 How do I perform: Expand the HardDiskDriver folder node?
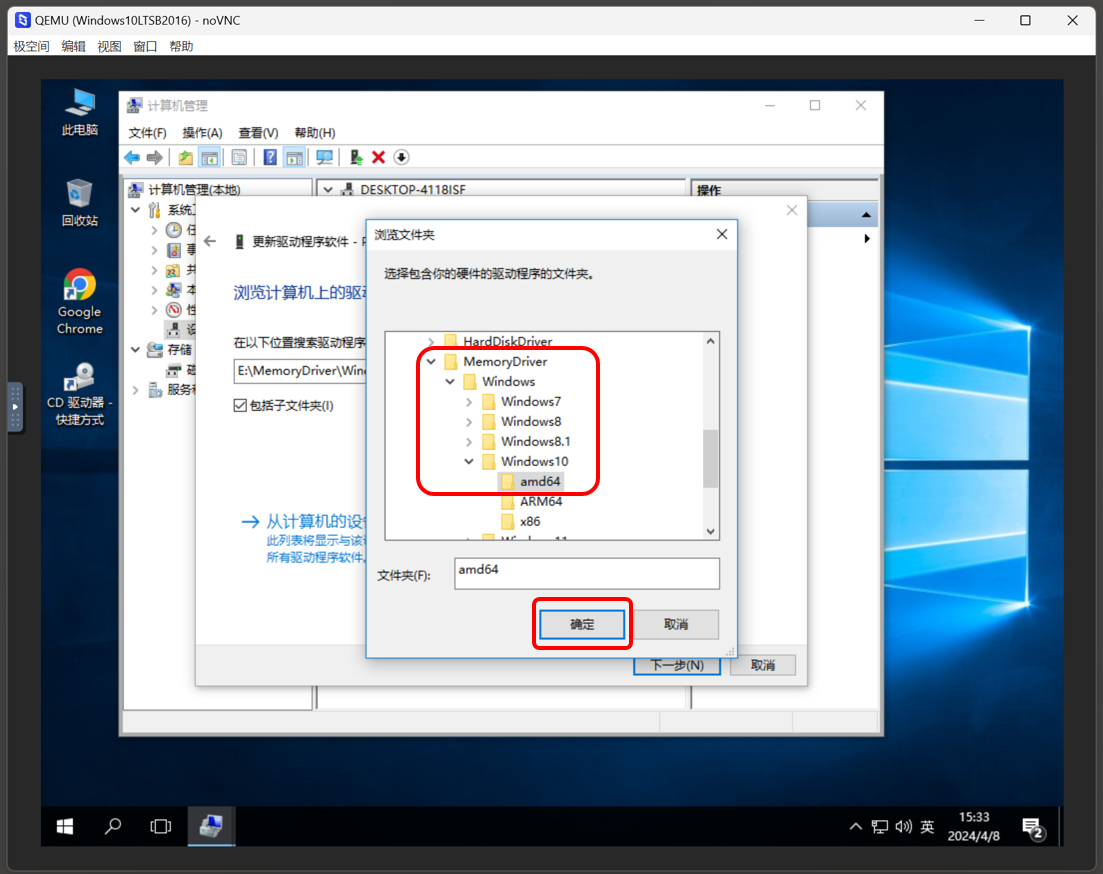(431, 341)
